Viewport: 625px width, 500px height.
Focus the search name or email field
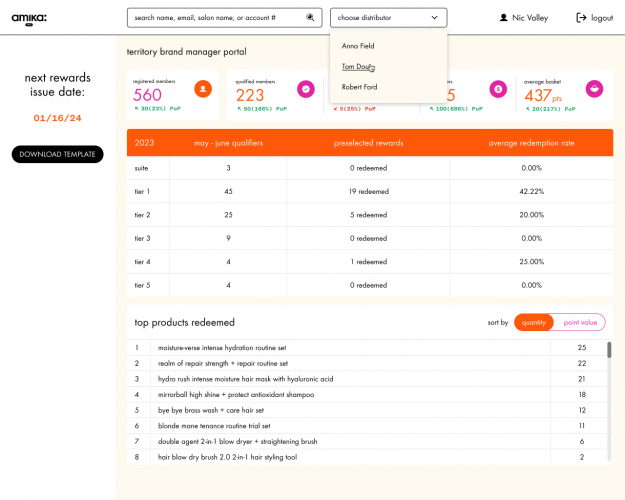[x=224, y=18]
